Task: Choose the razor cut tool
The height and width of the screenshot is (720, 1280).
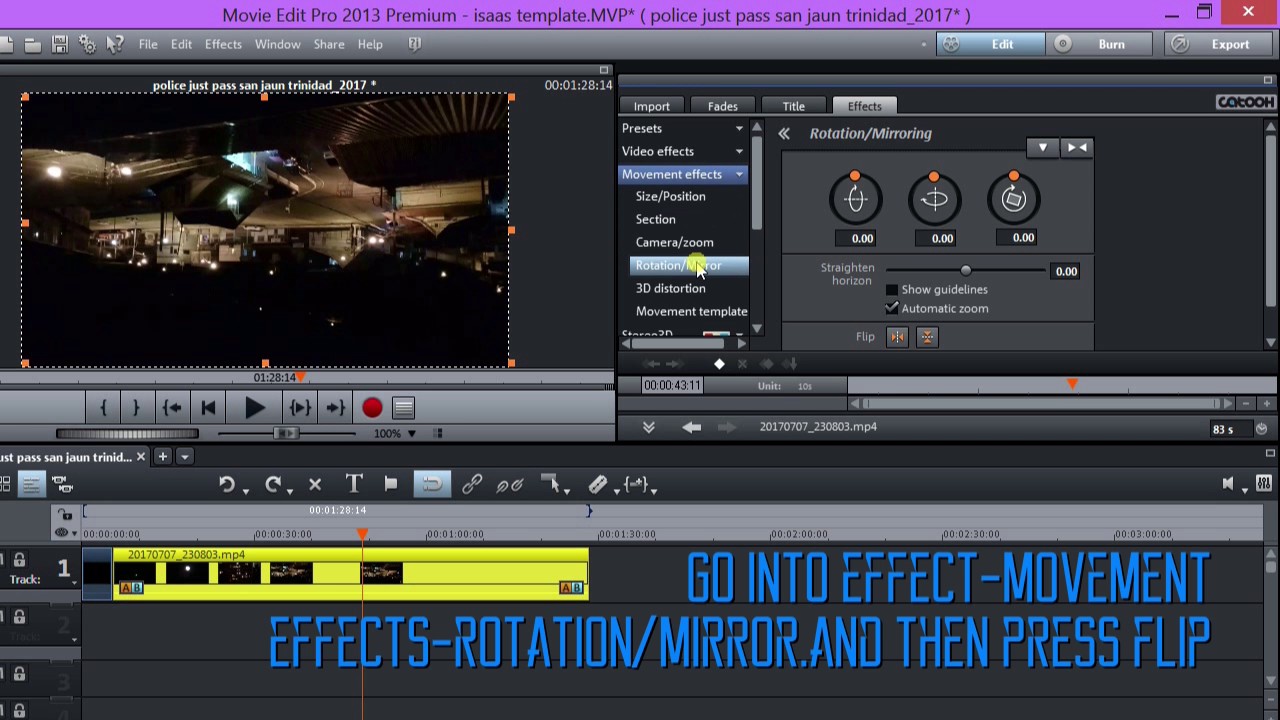Action: coord(597,484)
